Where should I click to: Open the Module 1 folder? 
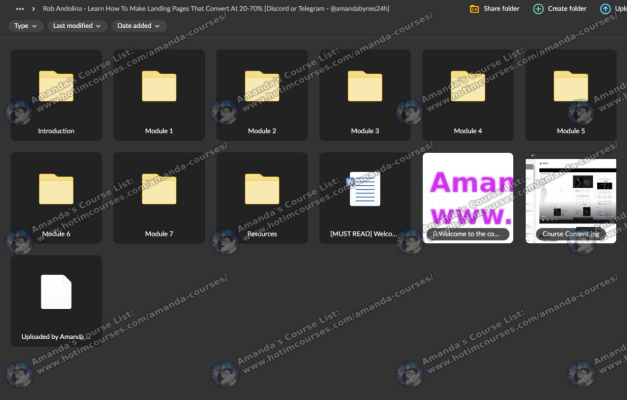159,95
